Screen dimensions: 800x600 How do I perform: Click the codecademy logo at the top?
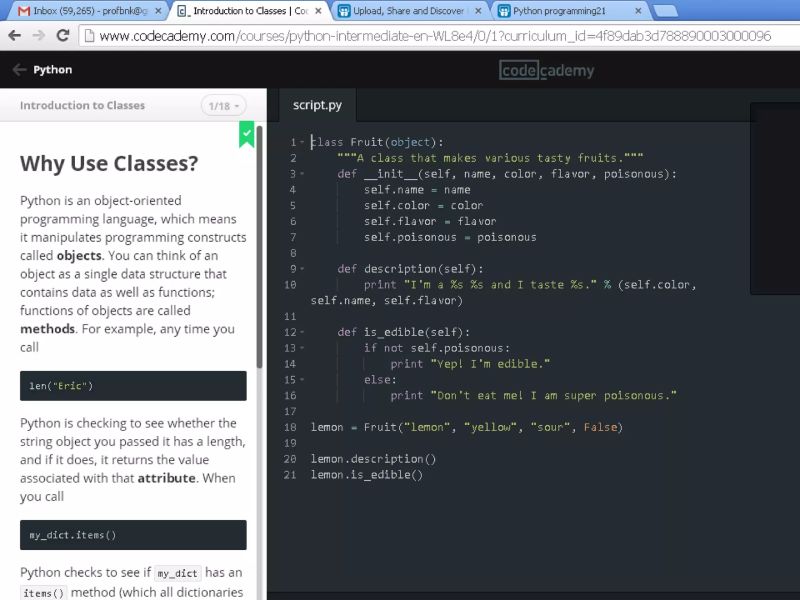tap(546, 70)
